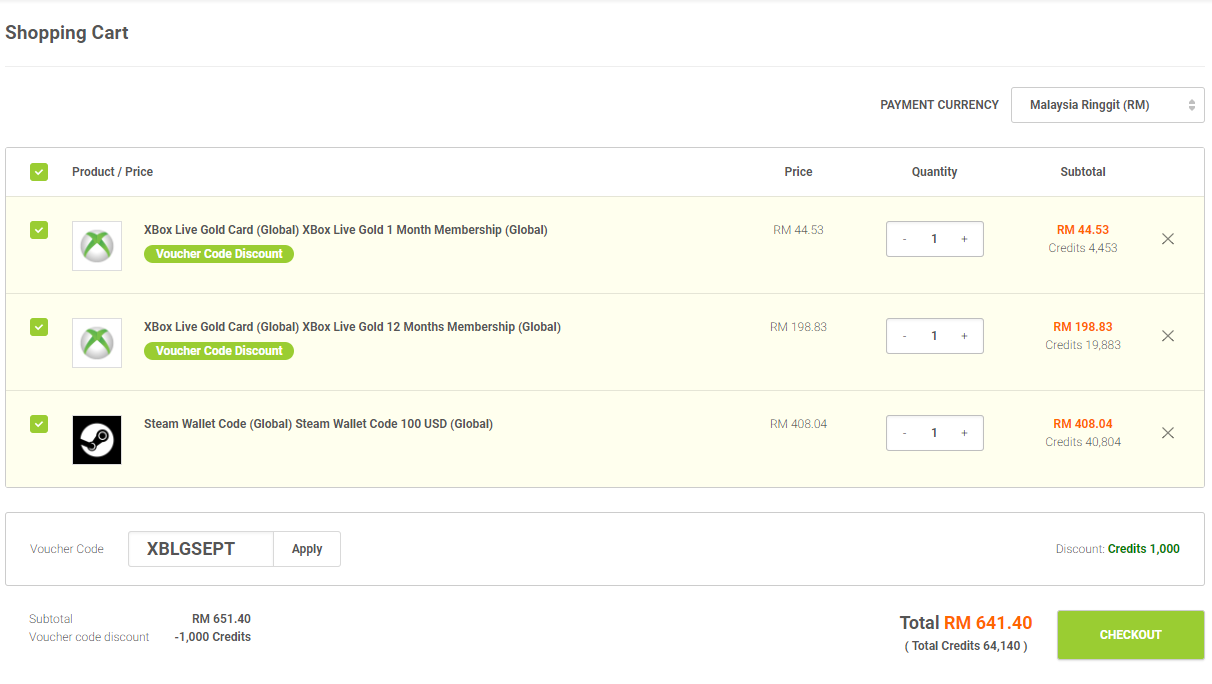This screenshot has height=684, width=1212.
Task: Click the Subtotal column header
Action: pyautogui.click(x=1083, y=172)
